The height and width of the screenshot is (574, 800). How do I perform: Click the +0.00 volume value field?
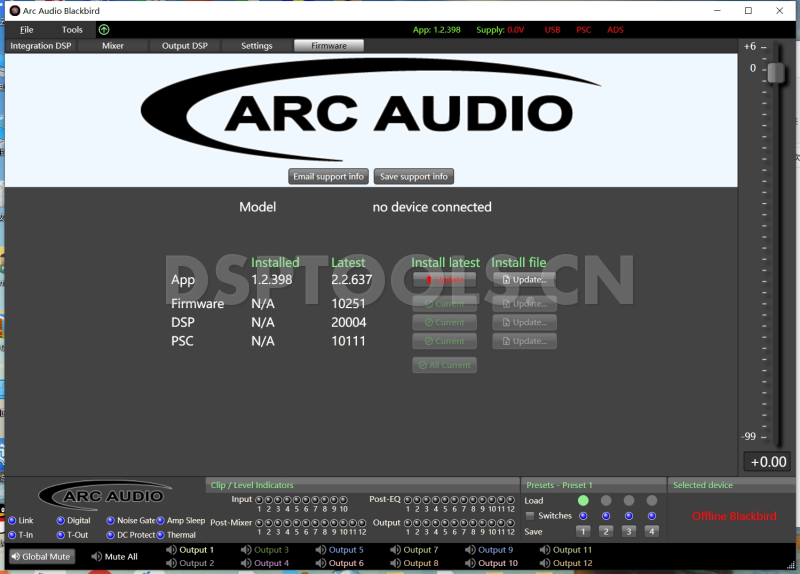[768, 462]
